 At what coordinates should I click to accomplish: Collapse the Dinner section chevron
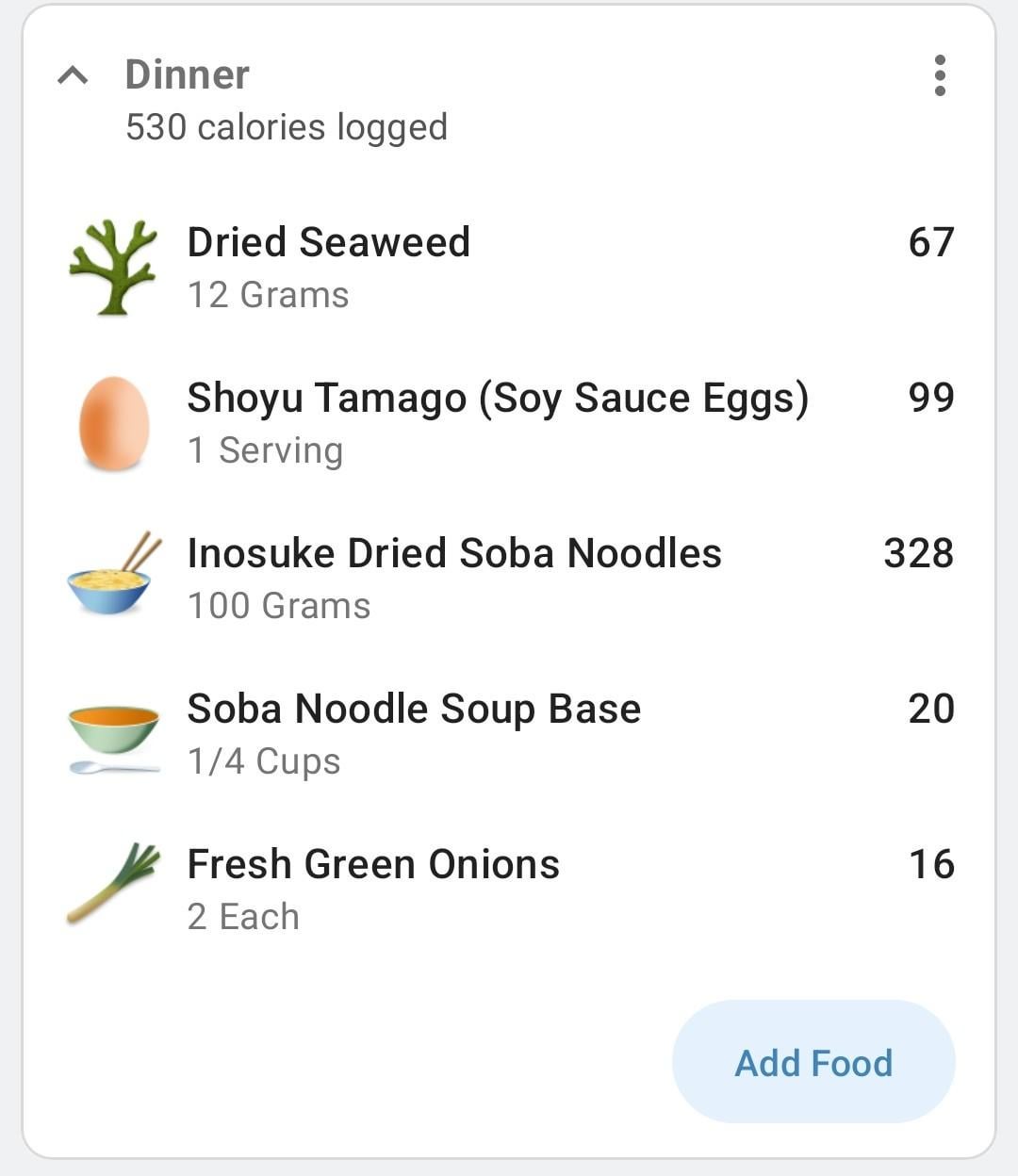coord(73,74)
